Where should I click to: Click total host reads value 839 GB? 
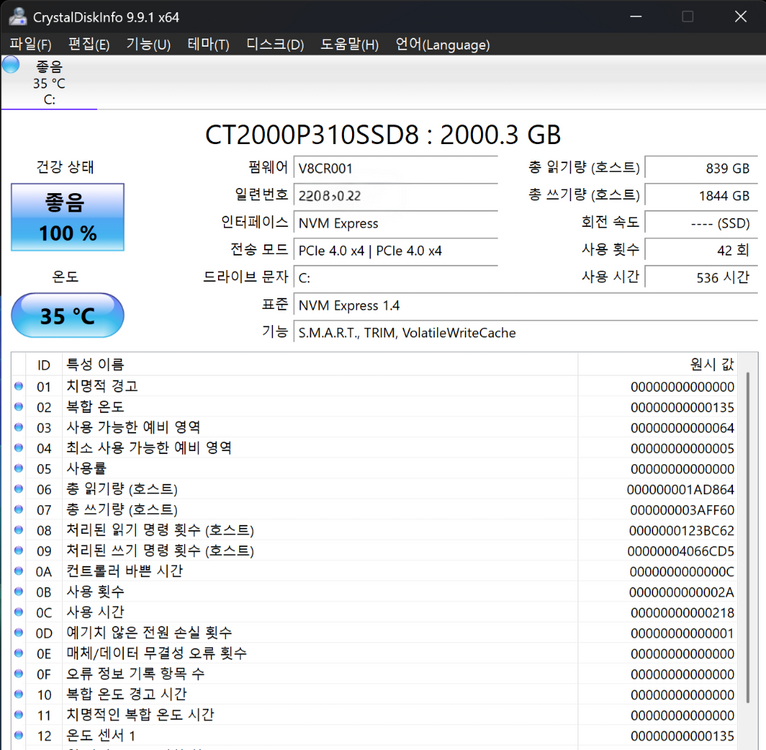point(702,168)
